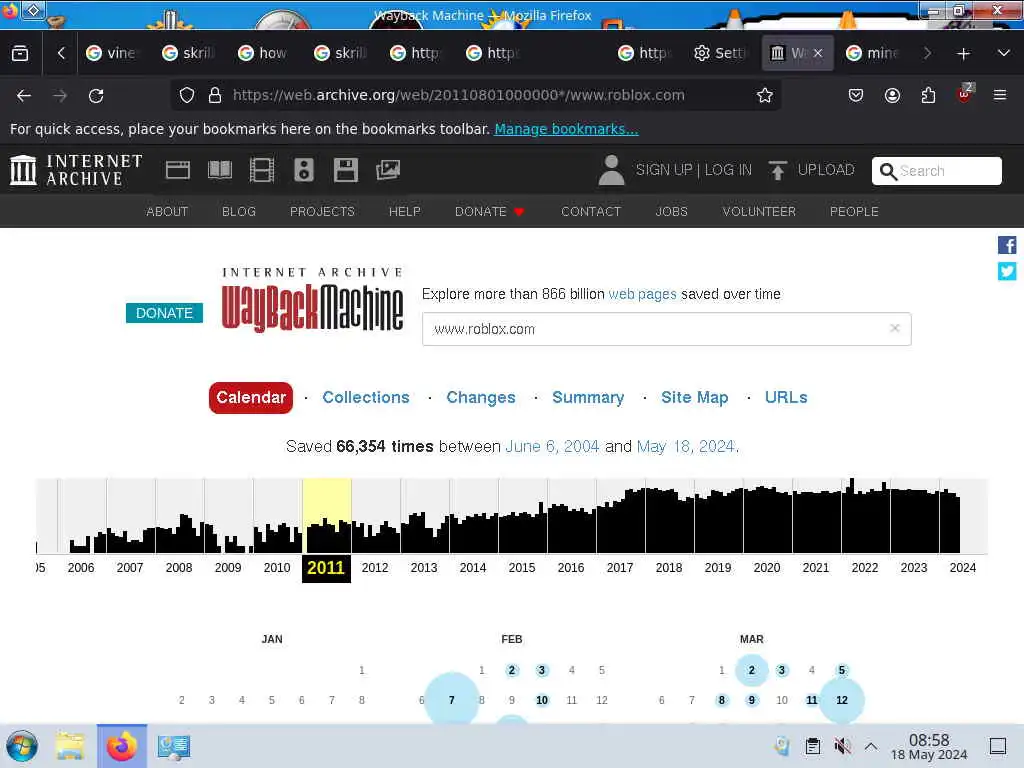This screenshot has width=1024, height=768.
Task: Share on Facebook icon
Action: (x=1007, y=245)
